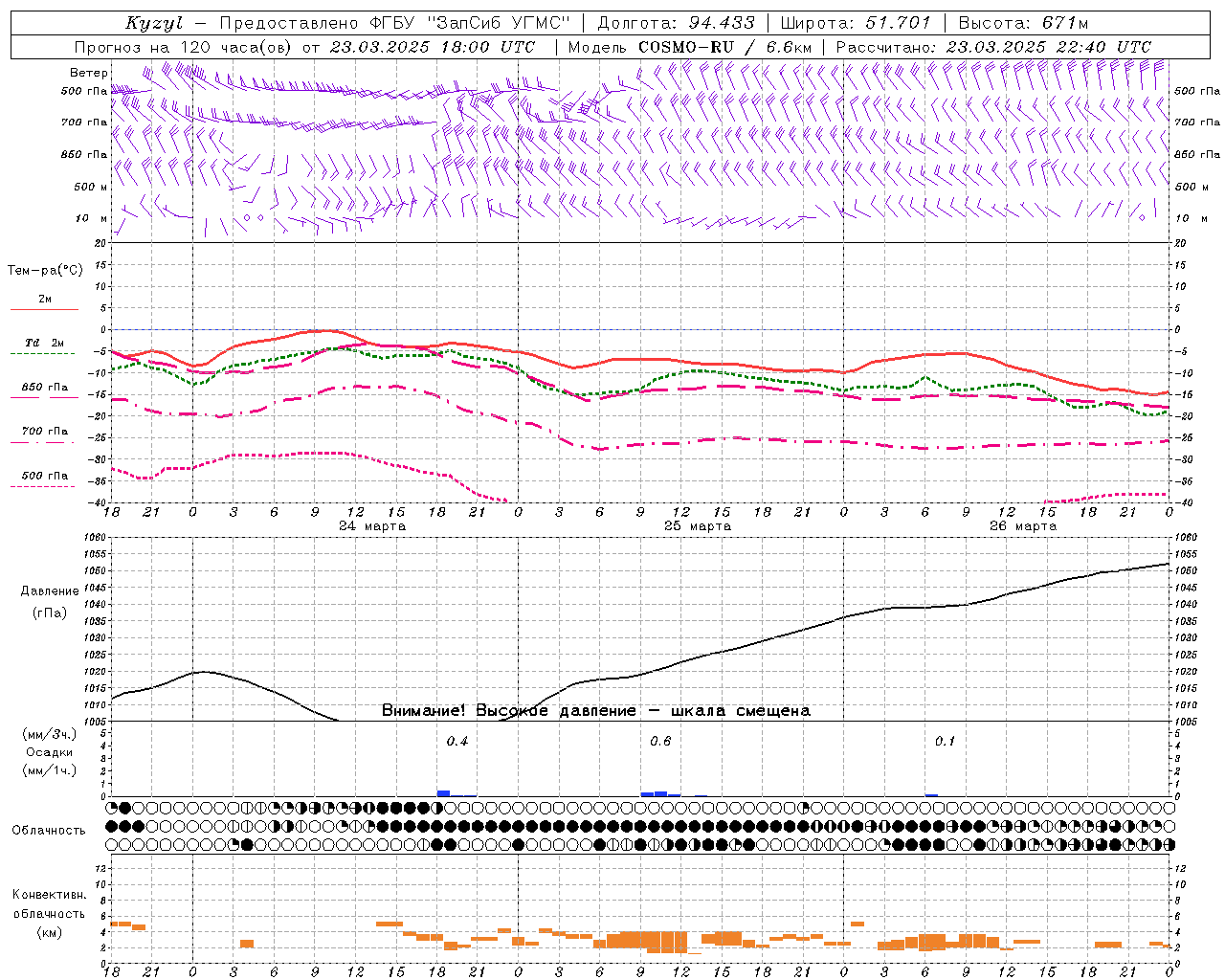
Task: Click the "500 м" wind level label on left
Action: click(x=91, y=187)
